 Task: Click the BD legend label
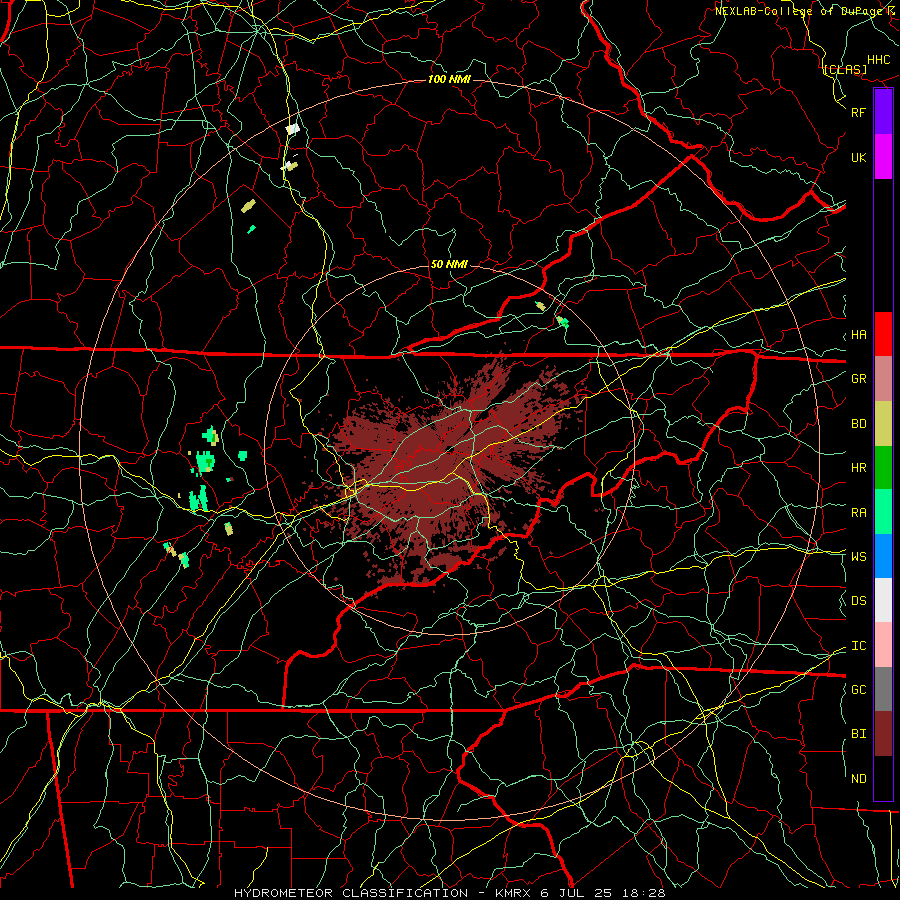pos(858,424)
